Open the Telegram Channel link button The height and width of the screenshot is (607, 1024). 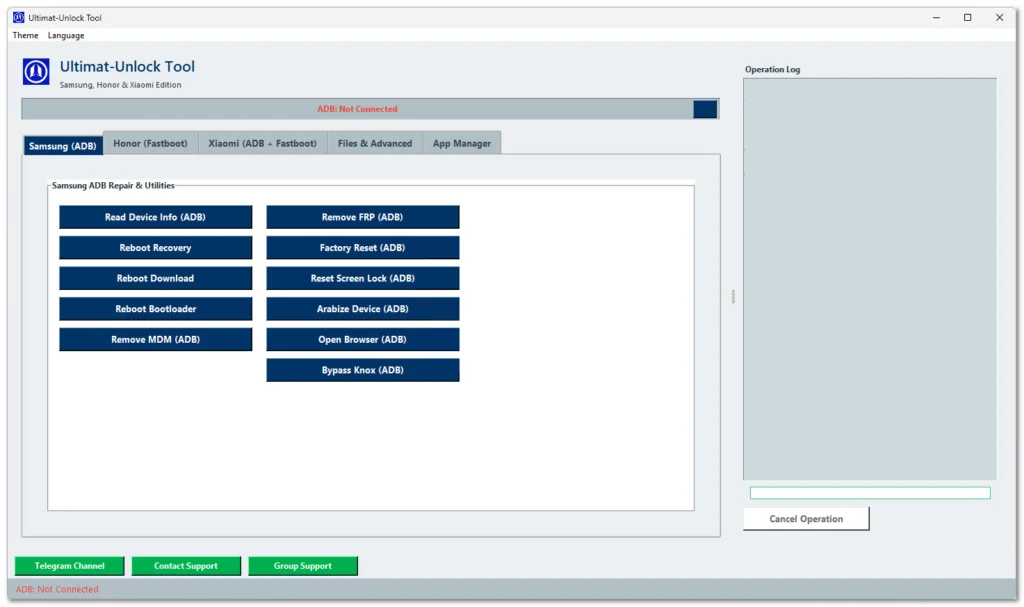[69, 566]
